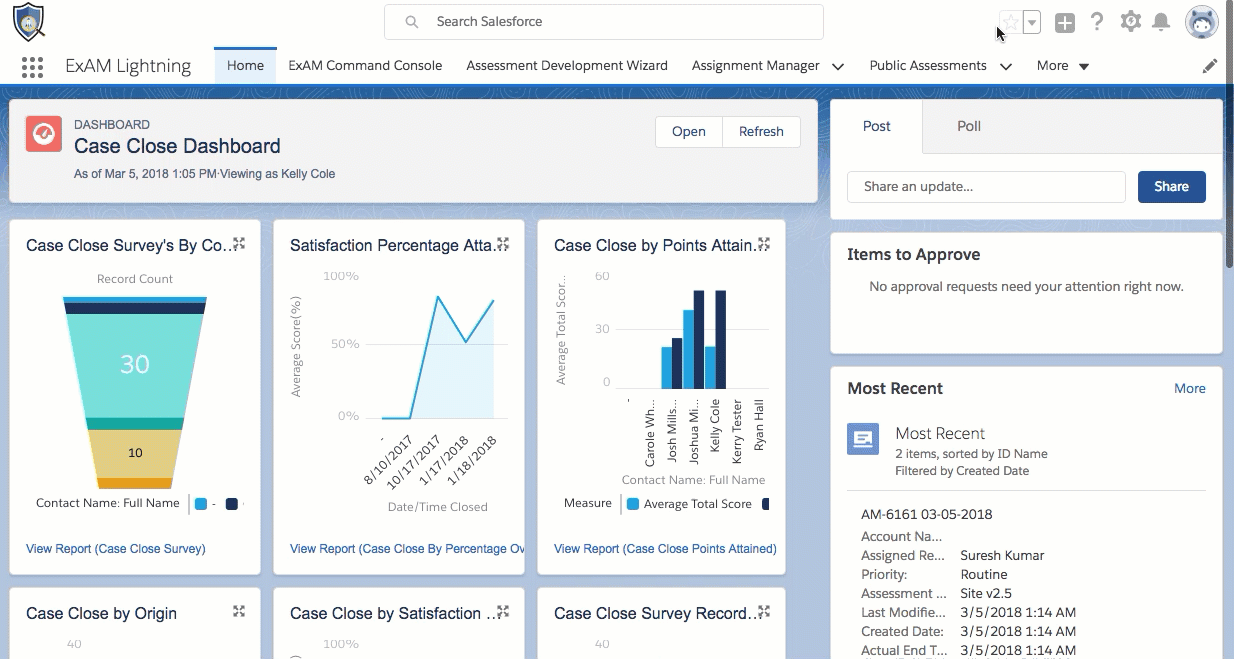The width and height of the screenshot is (1234, 659).
Task: Open the global actions plus icon
Action: click(1065, 22)
